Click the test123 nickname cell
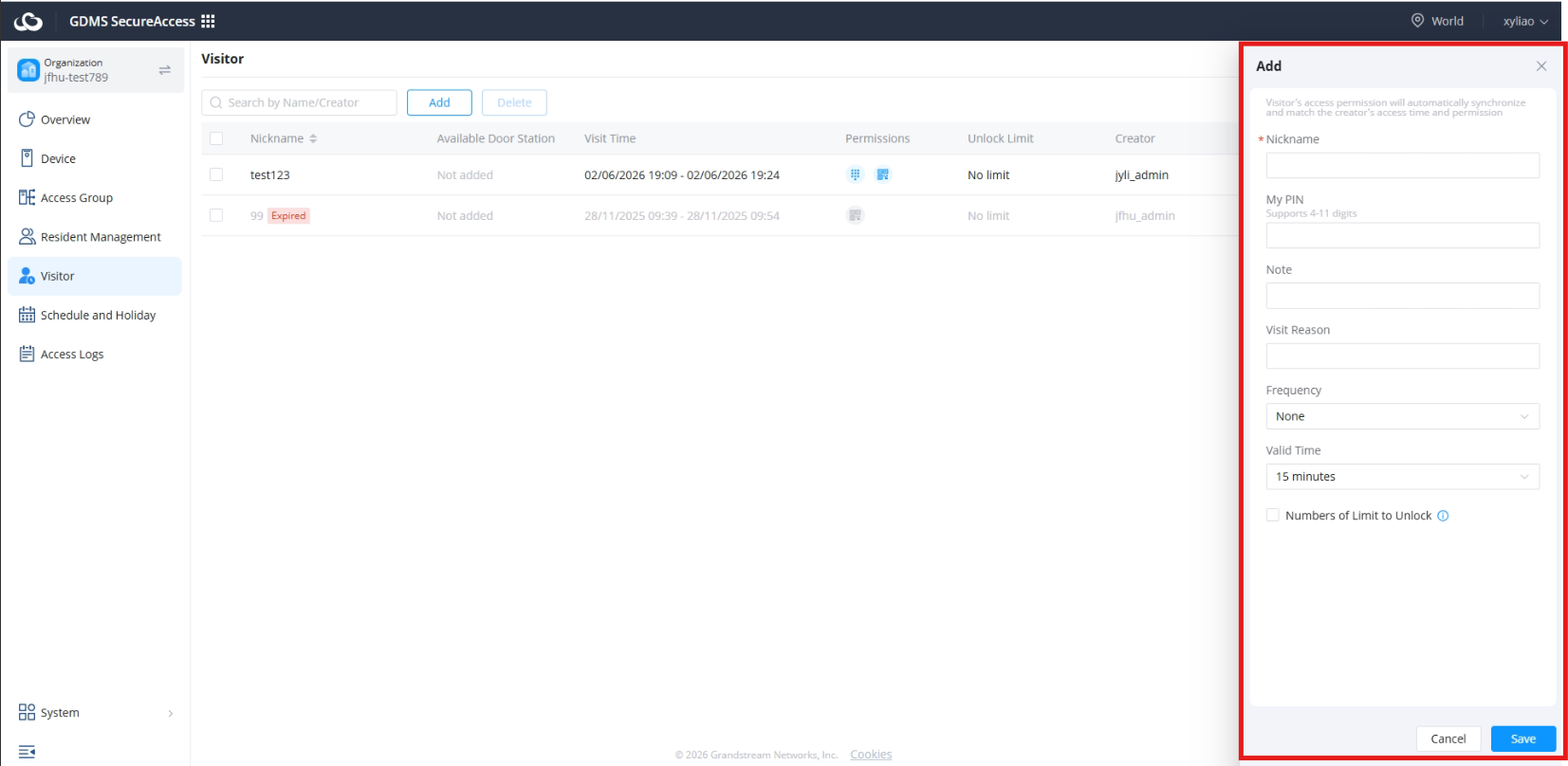 point(270,174)
